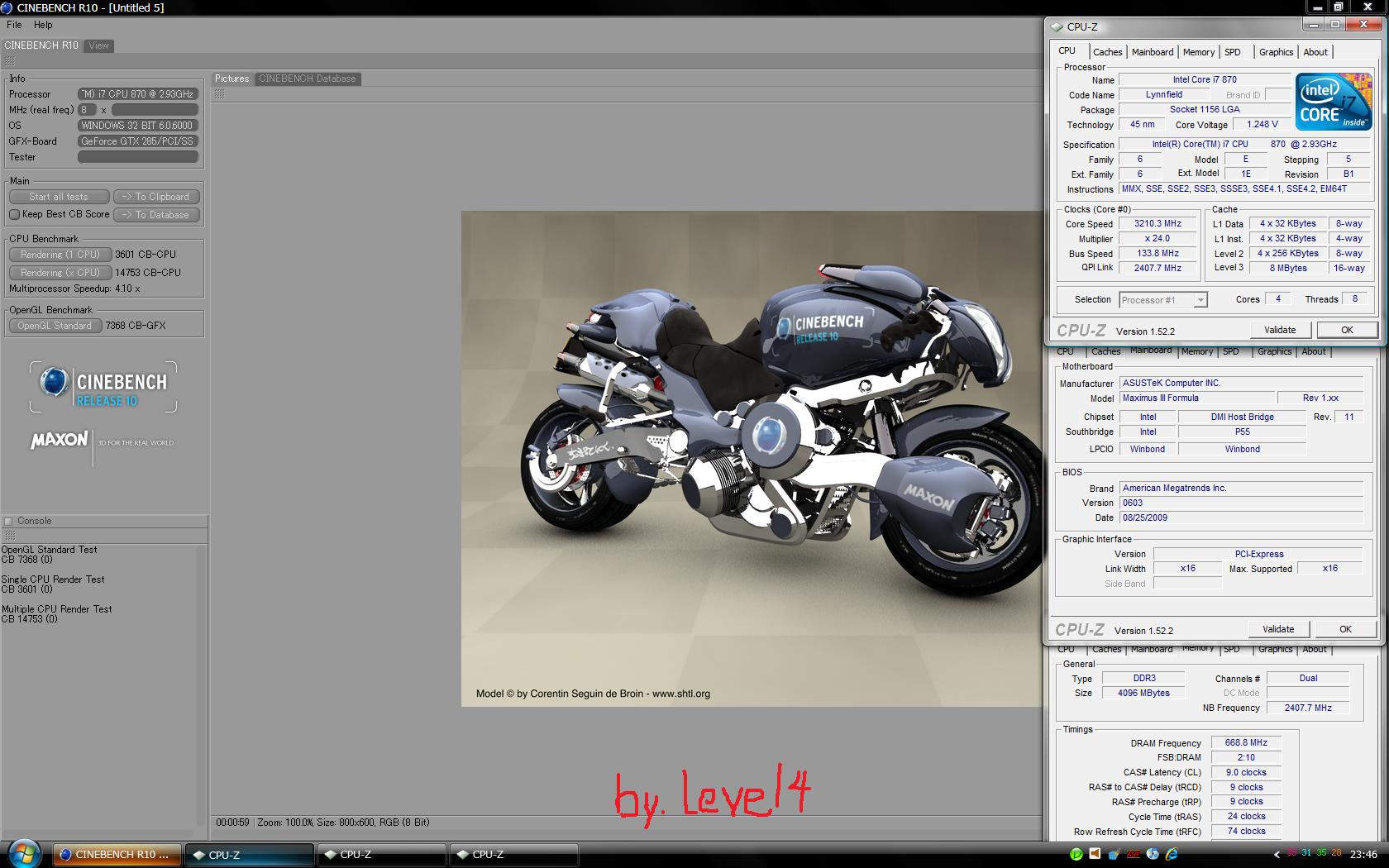The height and width of the screenshot is (868, 1389).
Task: Click the top CPU-Z Validate button
Action: click(x=1279, y=330)
